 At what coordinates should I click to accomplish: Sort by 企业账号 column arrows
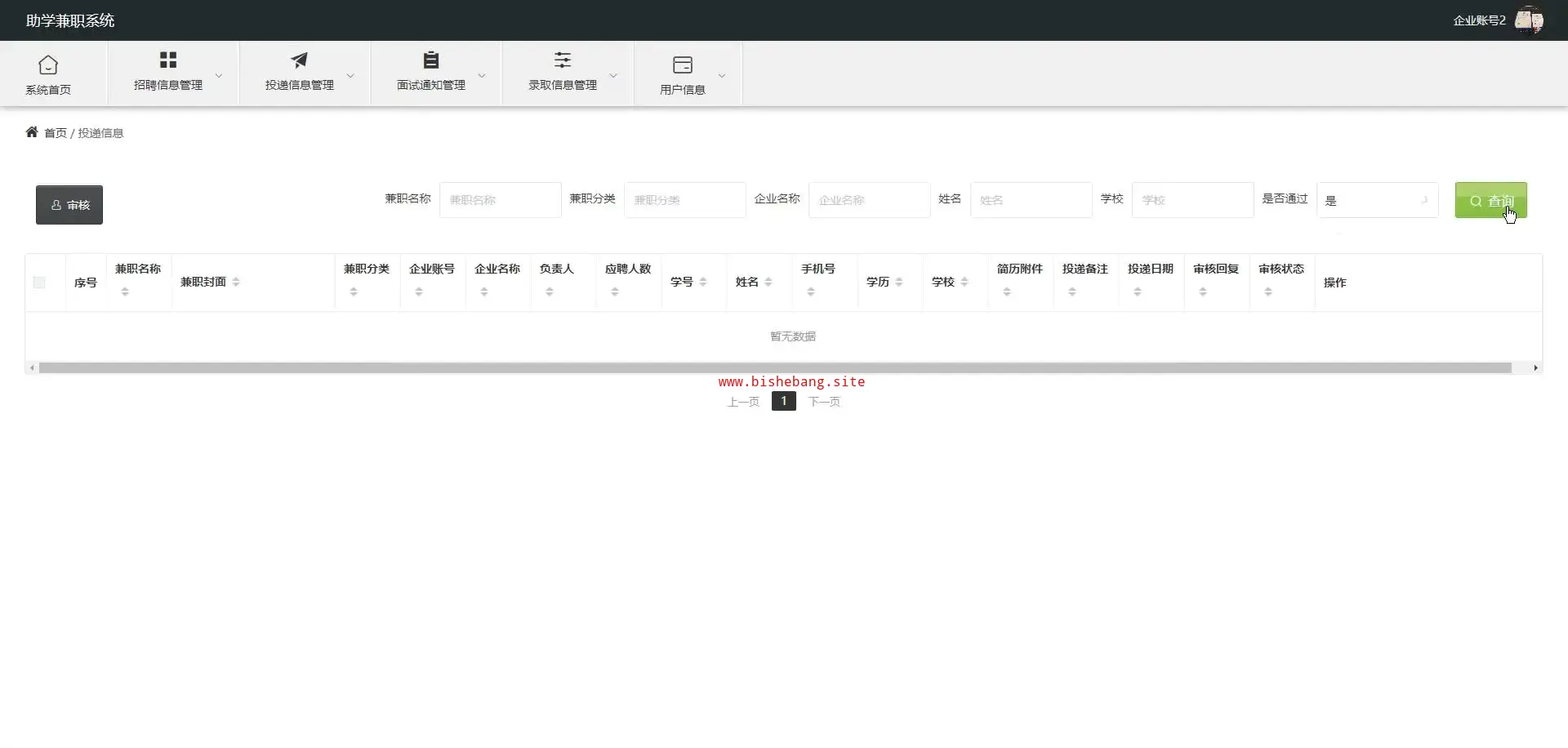(x=419, y=292)
